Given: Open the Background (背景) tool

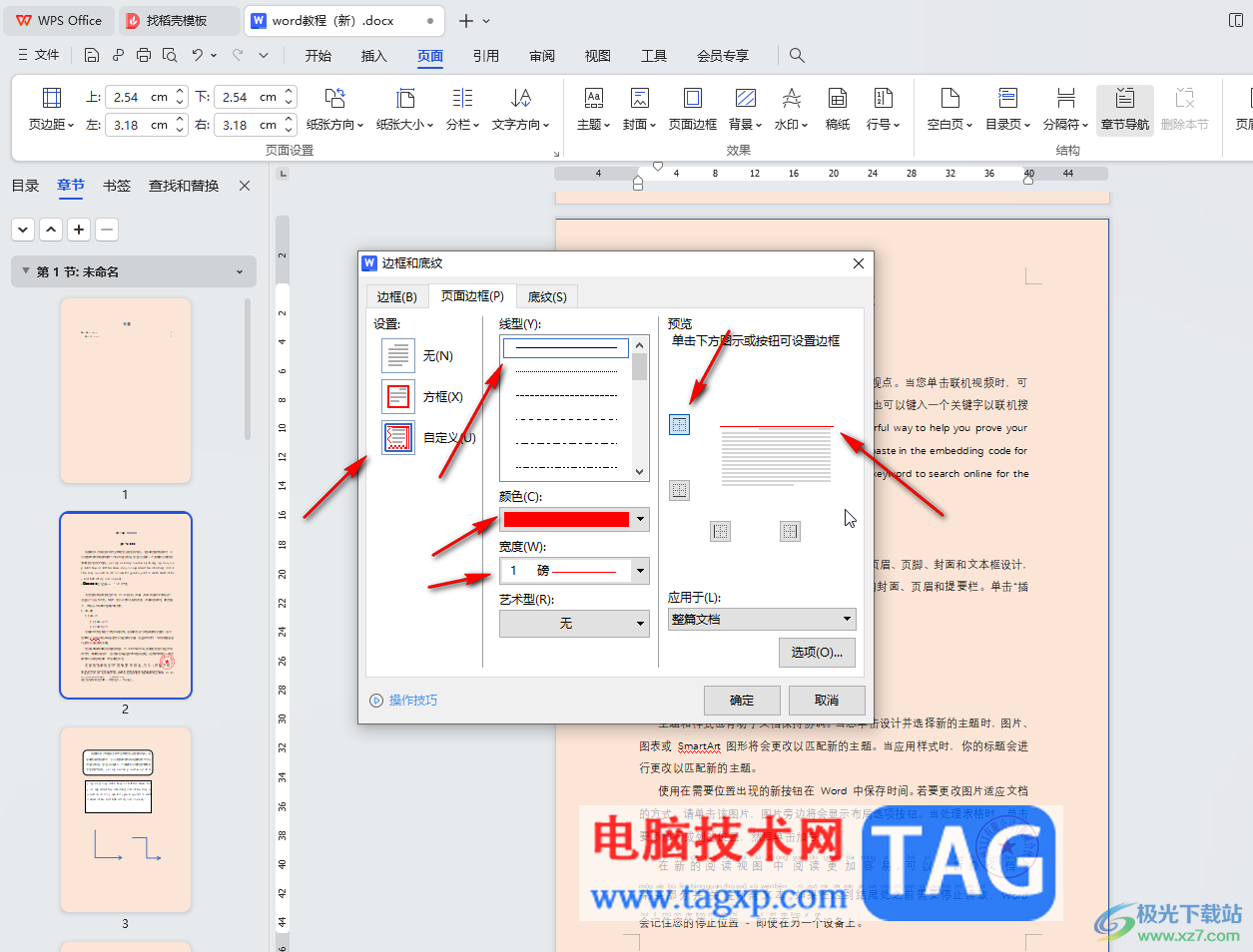Looking at the screenshot, I should point(745,109).
